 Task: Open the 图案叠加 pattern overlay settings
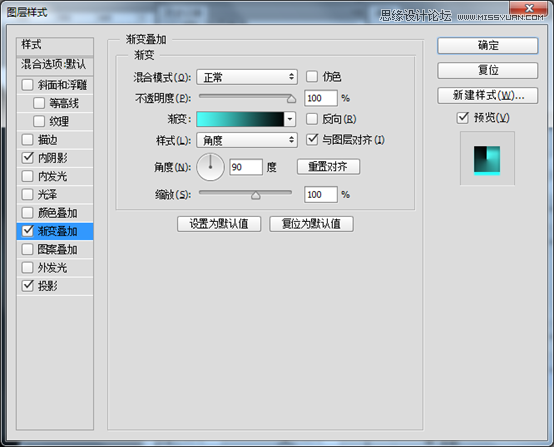click(x=58, y=249)
